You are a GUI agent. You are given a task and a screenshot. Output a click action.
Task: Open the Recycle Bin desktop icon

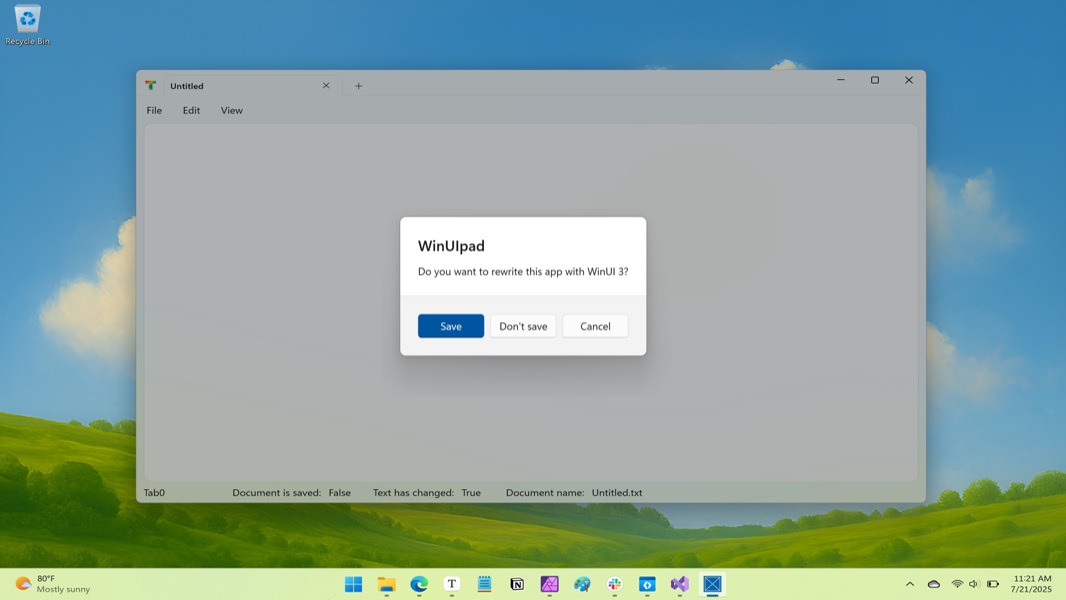pyautogui.click(x=27, y=25)
